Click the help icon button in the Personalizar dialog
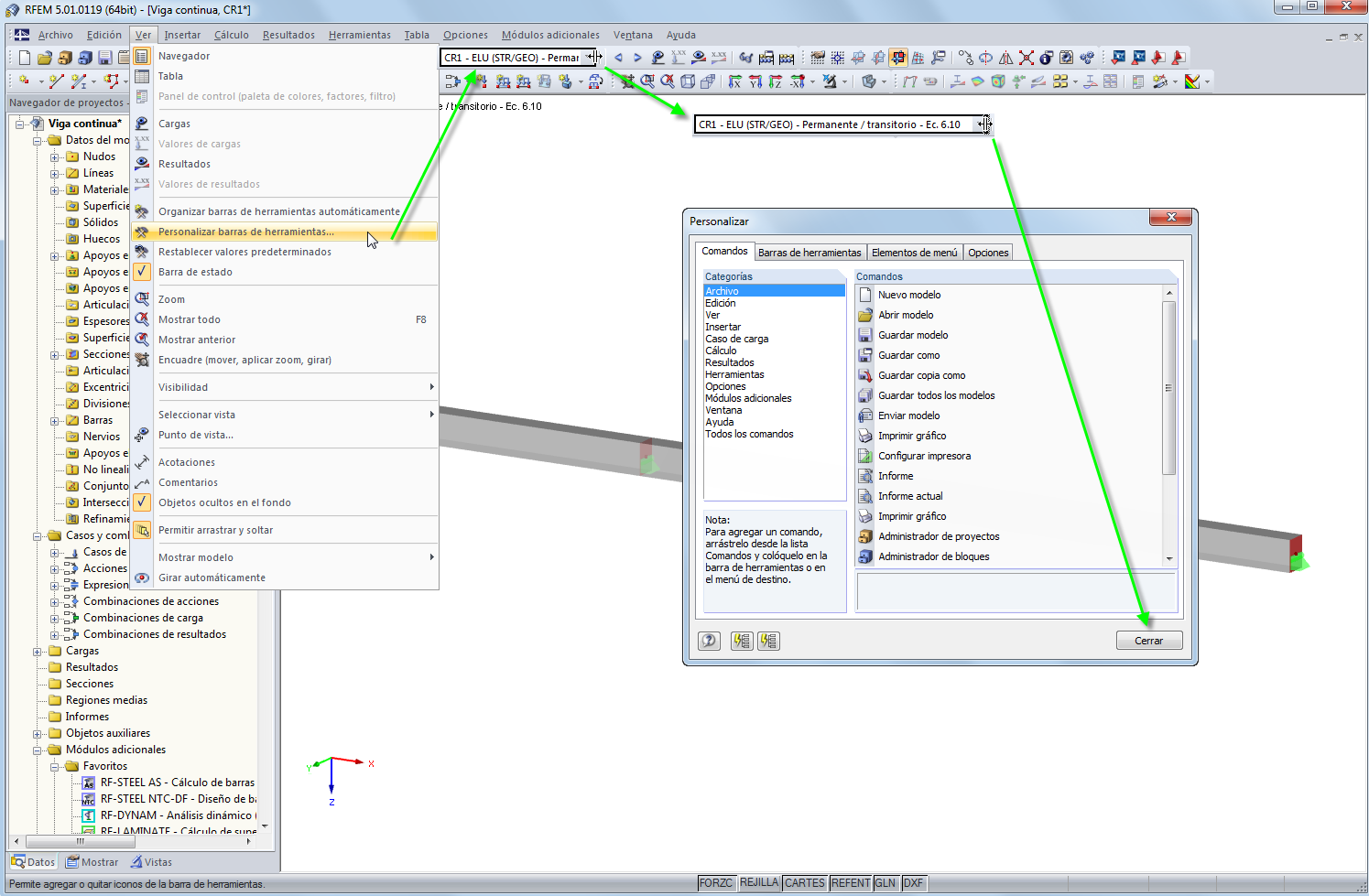The height and width of the screenshot is (896, 1369). click(709, 641)
